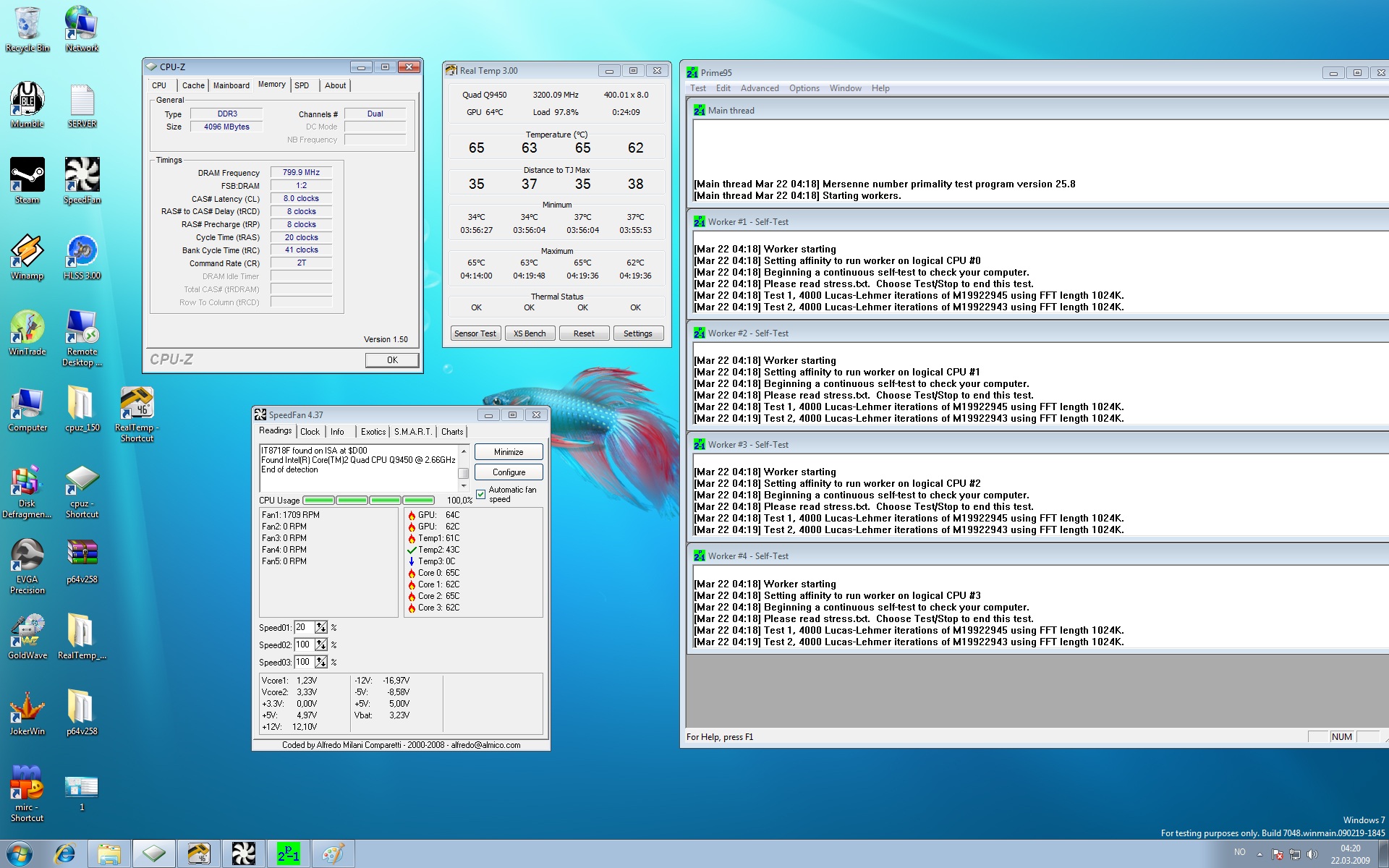Select the SERVER text file icon
1389x868 pixels.
(82, 105)
